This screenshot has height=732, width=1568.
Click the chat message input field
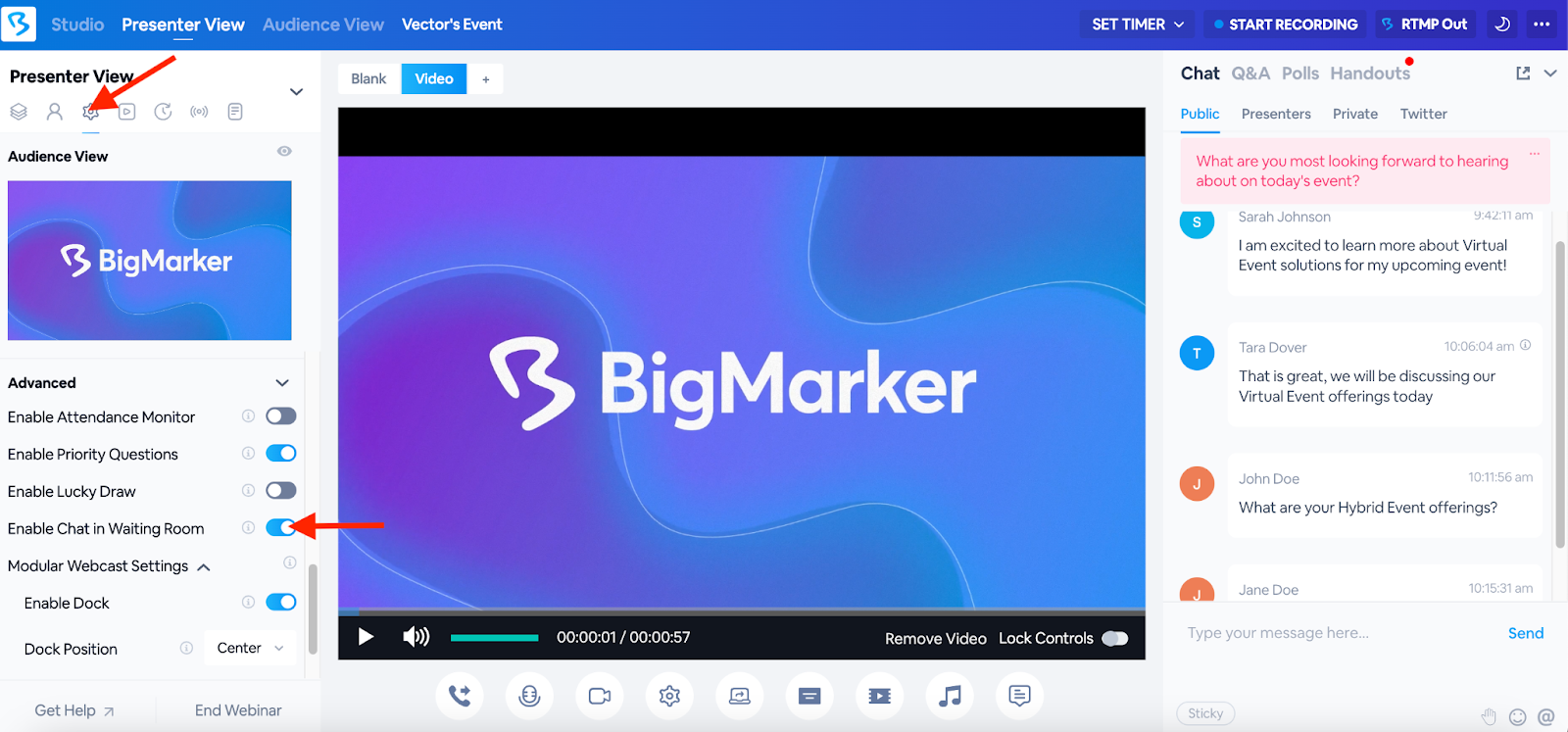tap(1341, 633)
